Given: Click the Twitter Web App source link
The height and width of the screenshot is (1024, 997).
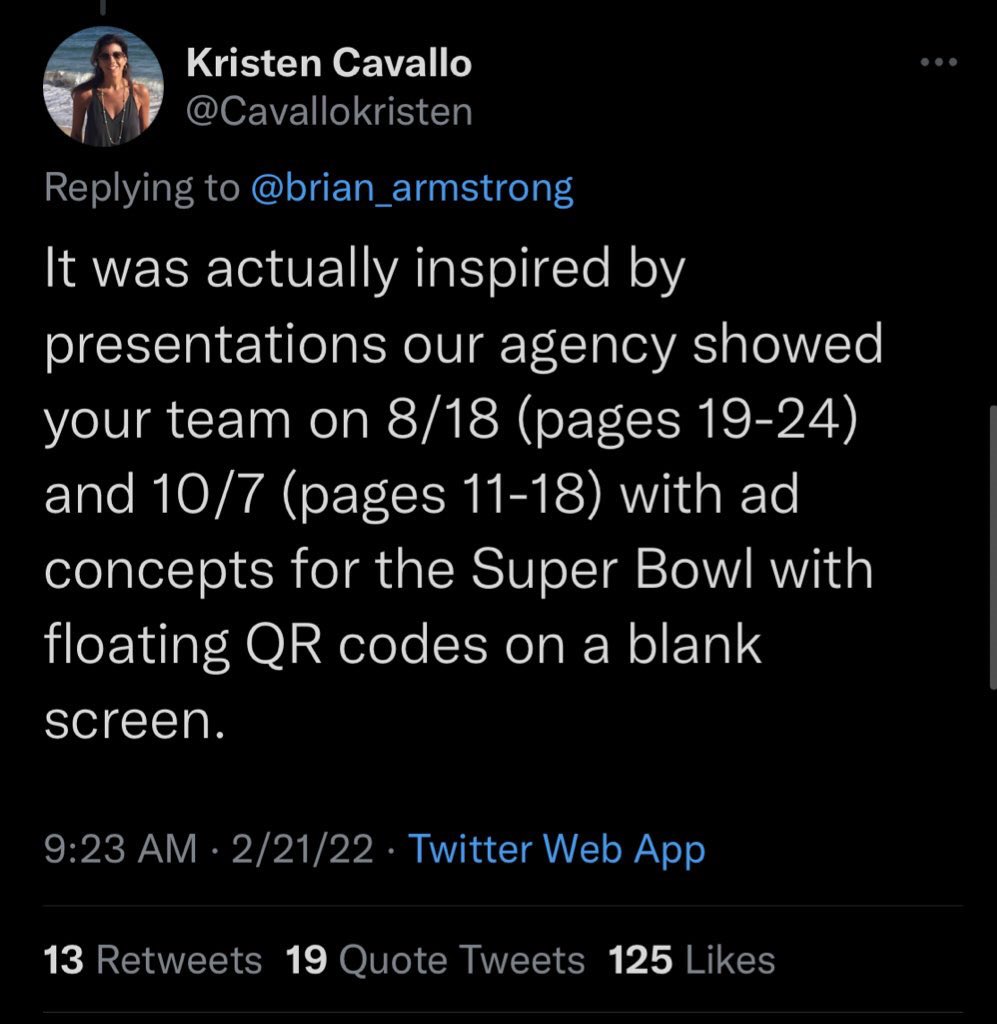Looking at the screenshot, I should [x=557, y=849].
